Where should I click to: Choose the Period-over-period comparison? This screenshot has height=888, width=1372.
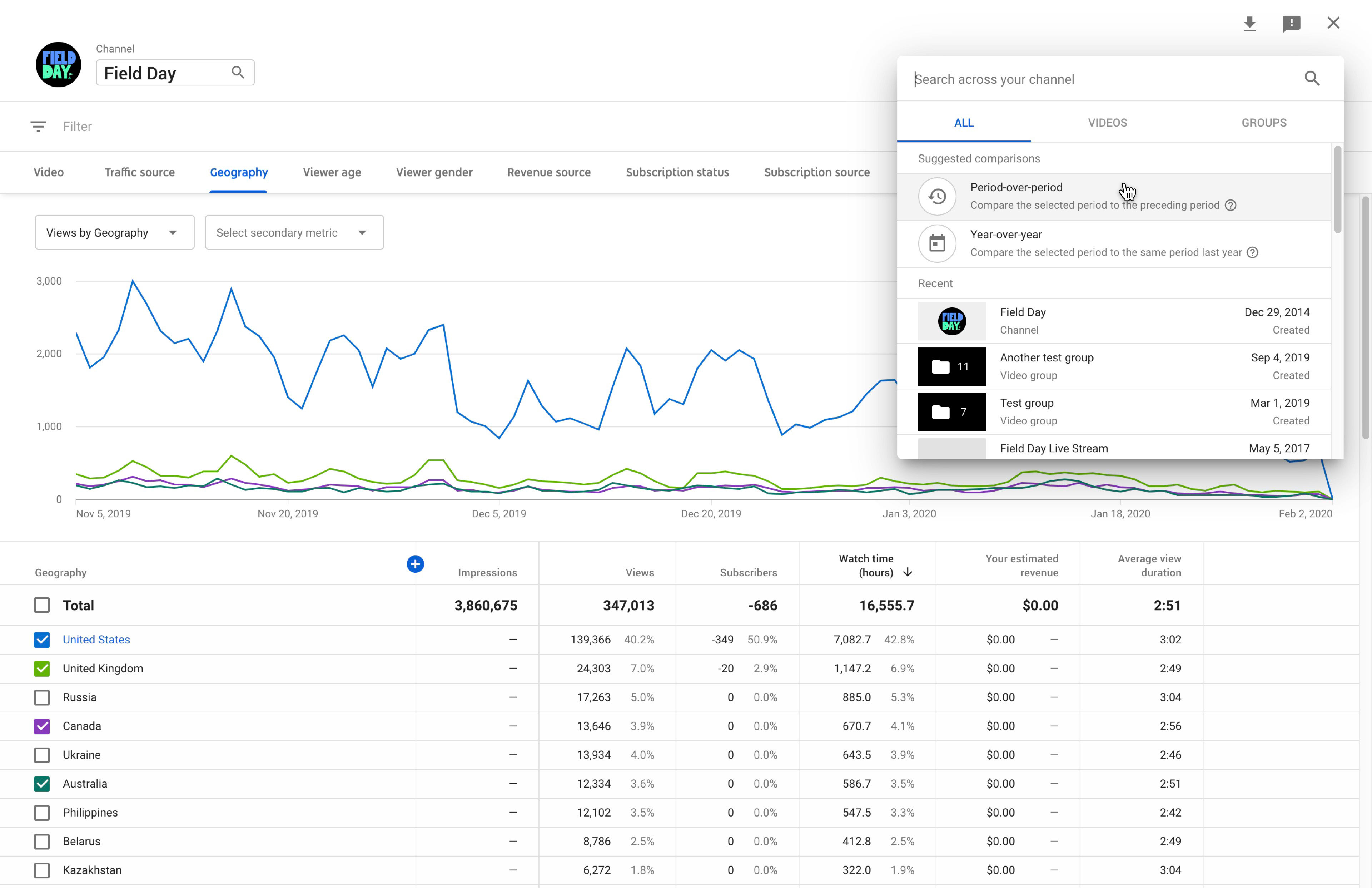1114,197
